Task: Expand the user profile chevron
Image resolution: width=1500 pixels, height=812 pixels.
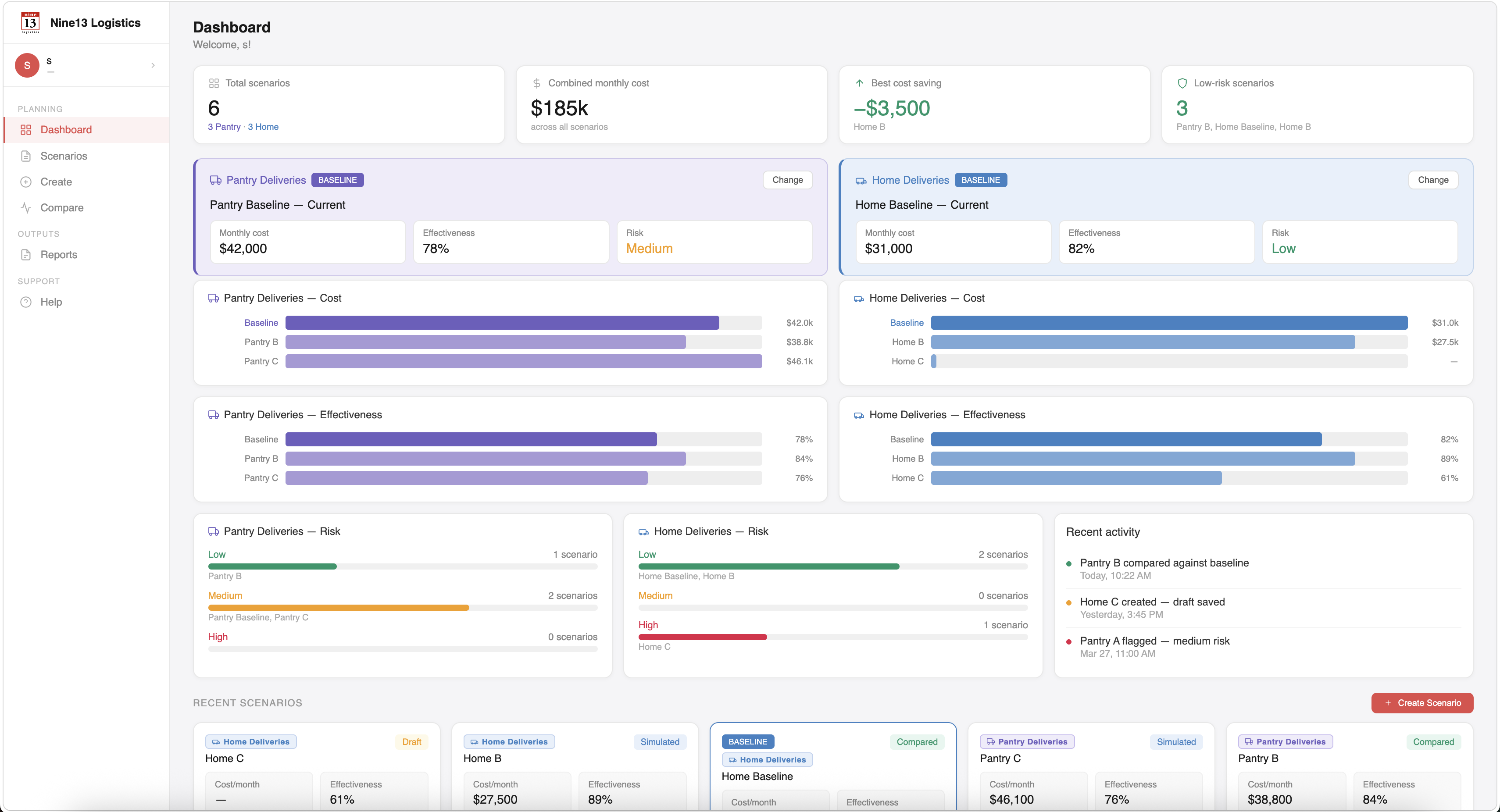Action: click(153, 65)
